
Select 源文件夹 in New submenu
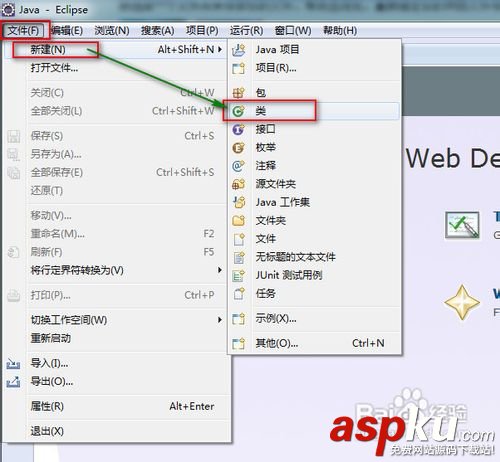314,184
